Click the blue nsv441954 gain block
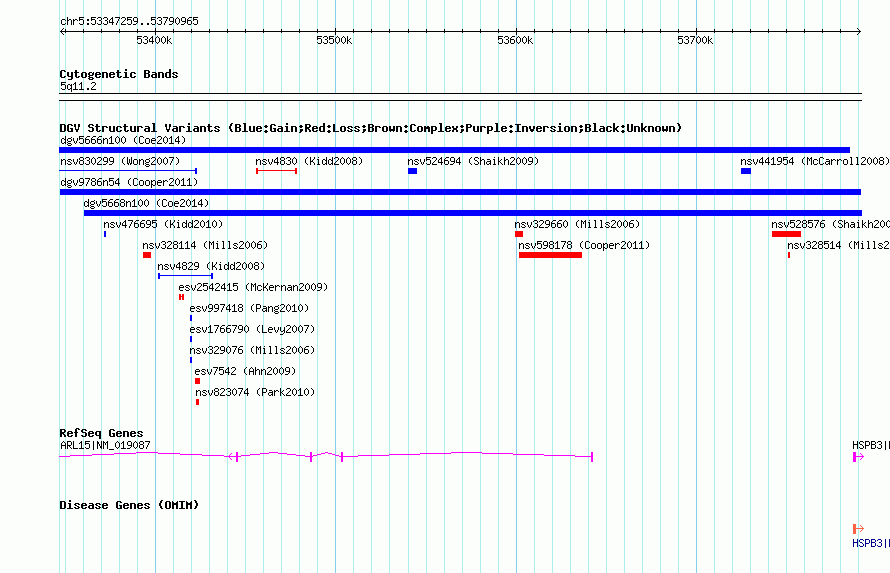The height and width of the screenshot is (573, 890). tap(746, 171)
